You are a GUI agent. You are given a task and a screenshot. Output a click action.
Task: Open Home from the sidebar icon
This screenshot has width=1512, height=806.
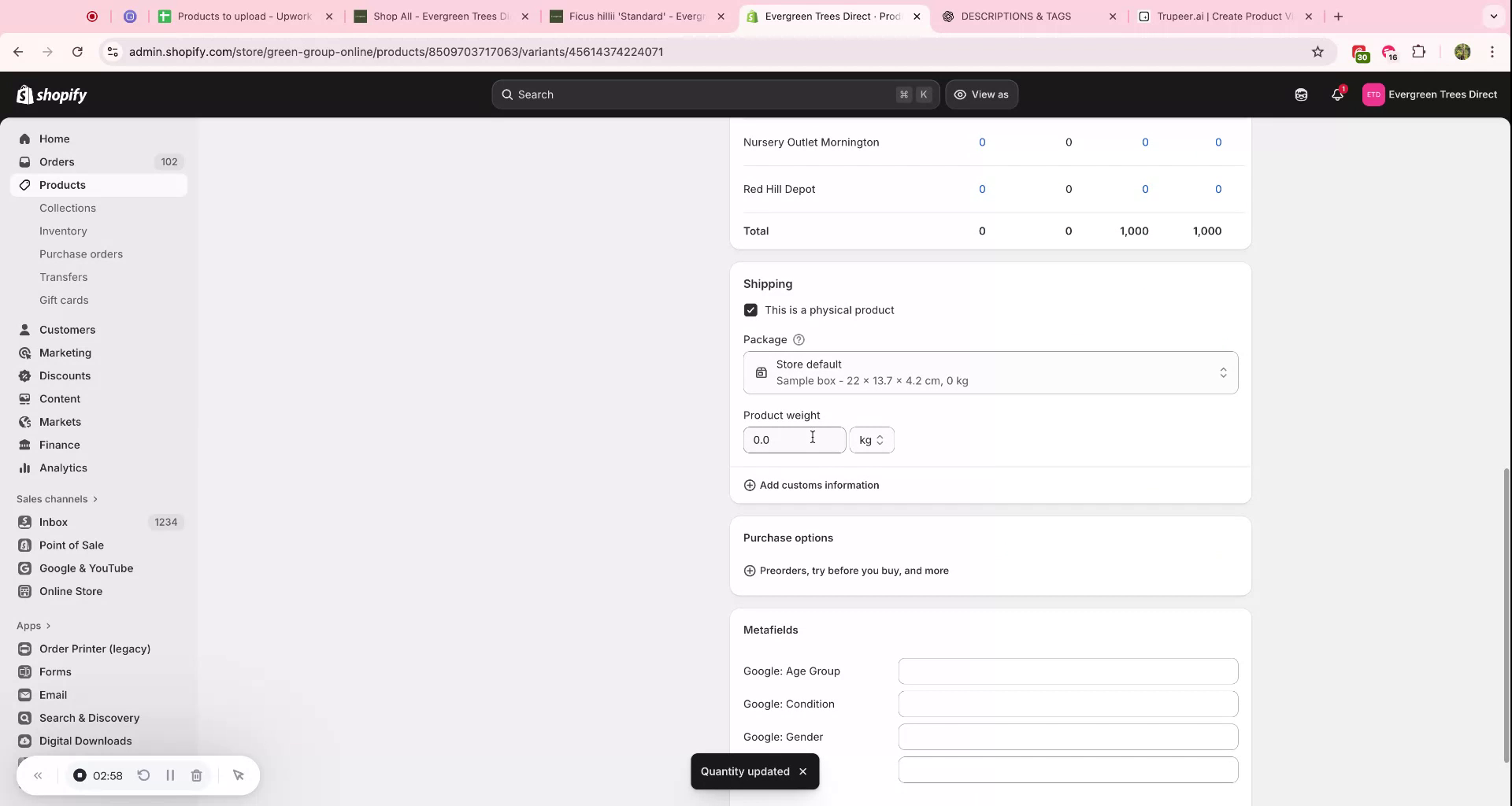[25, 139]
